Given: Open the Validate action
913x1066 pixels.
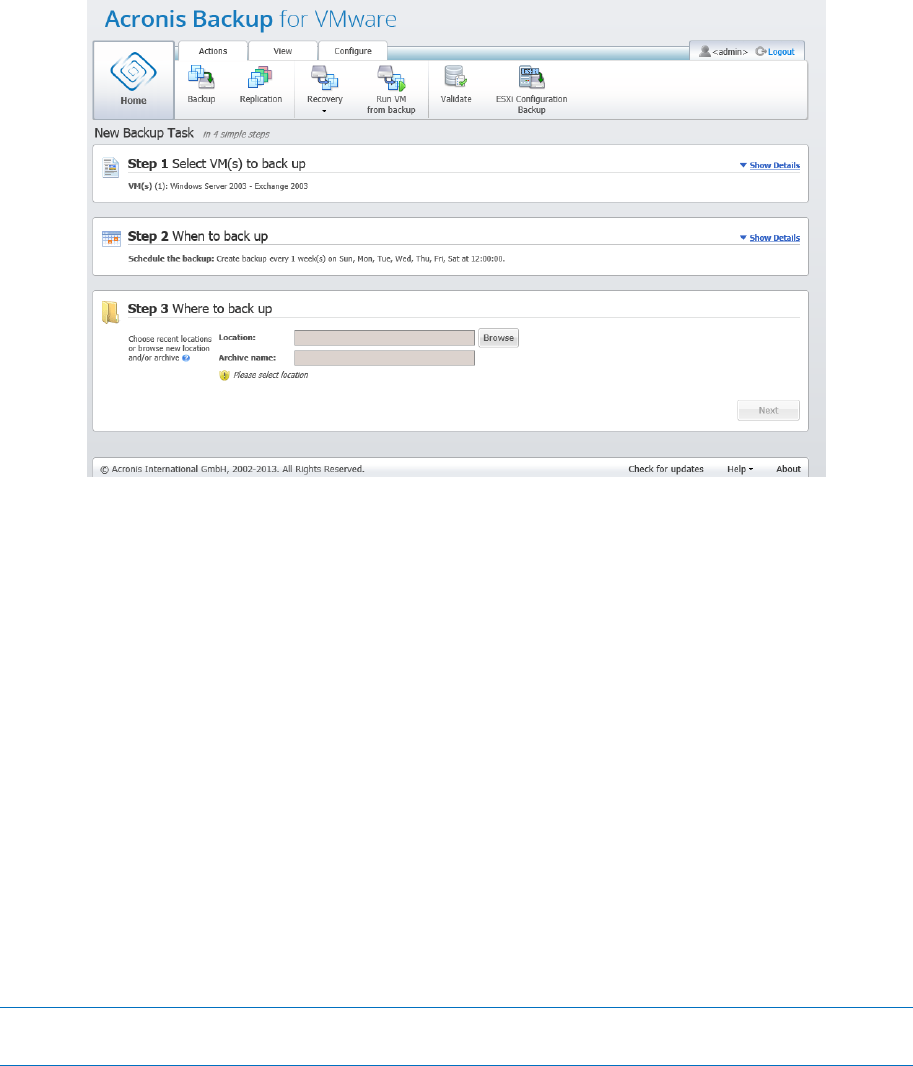Looking at the screenshot, I should (x=455, y=84).
